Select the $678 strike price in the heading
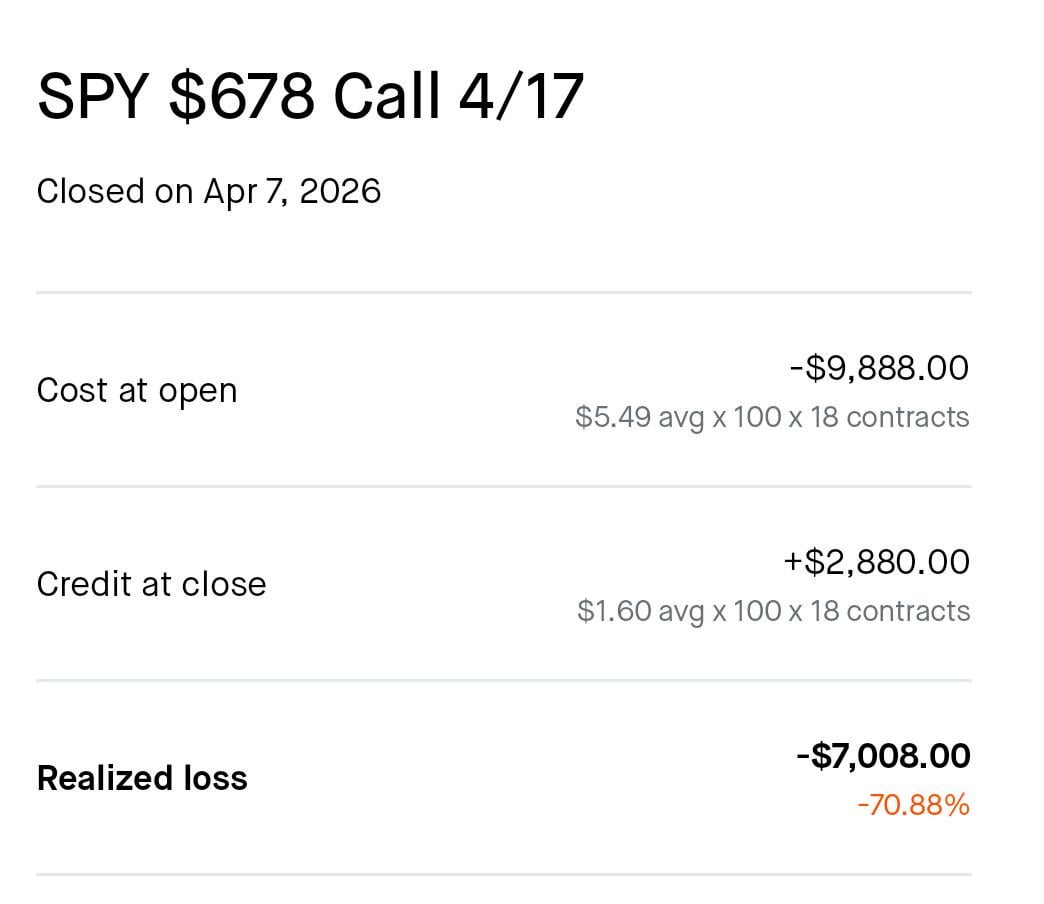Viewport: 1044px width, 904px height. coord(243,96)
